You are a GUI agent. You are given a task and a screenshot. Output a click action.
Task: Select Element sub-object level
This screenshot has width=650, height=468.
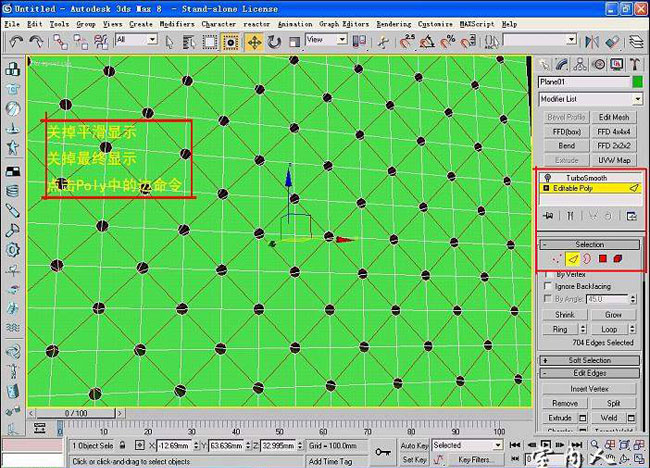(x=618, y=259)
